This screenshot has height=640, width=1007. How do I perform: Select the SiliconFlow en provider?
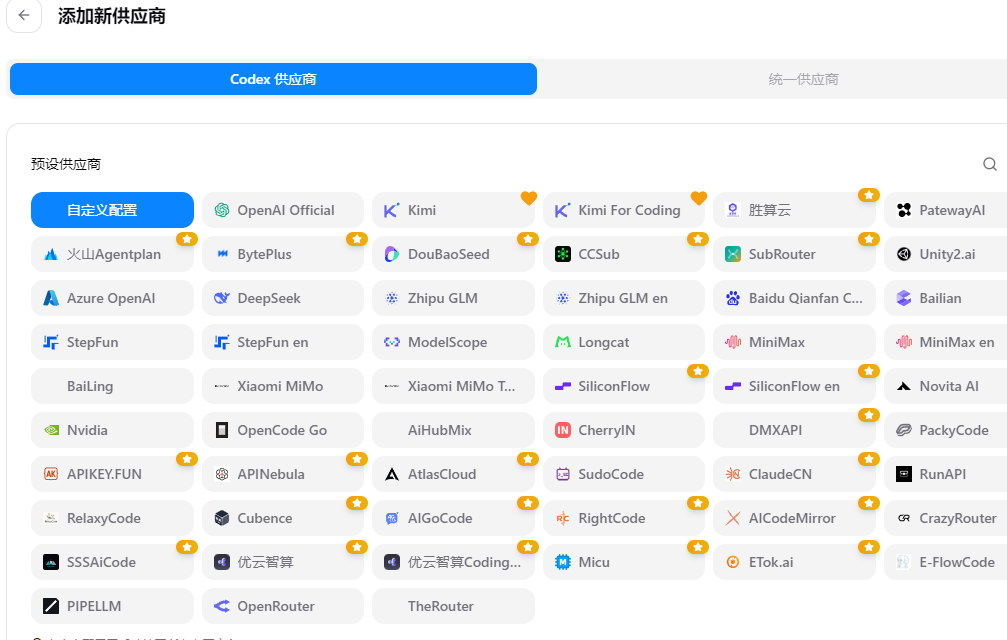[794, 386]
